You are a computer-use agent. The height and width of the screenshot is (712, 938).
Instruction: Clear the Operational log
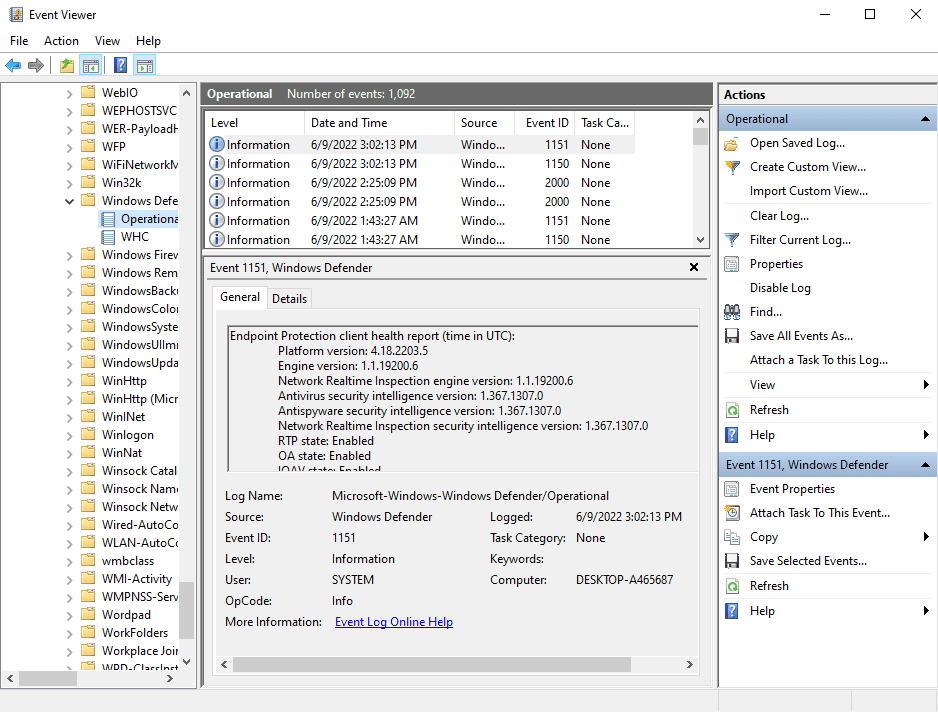[x=779, y=215]
